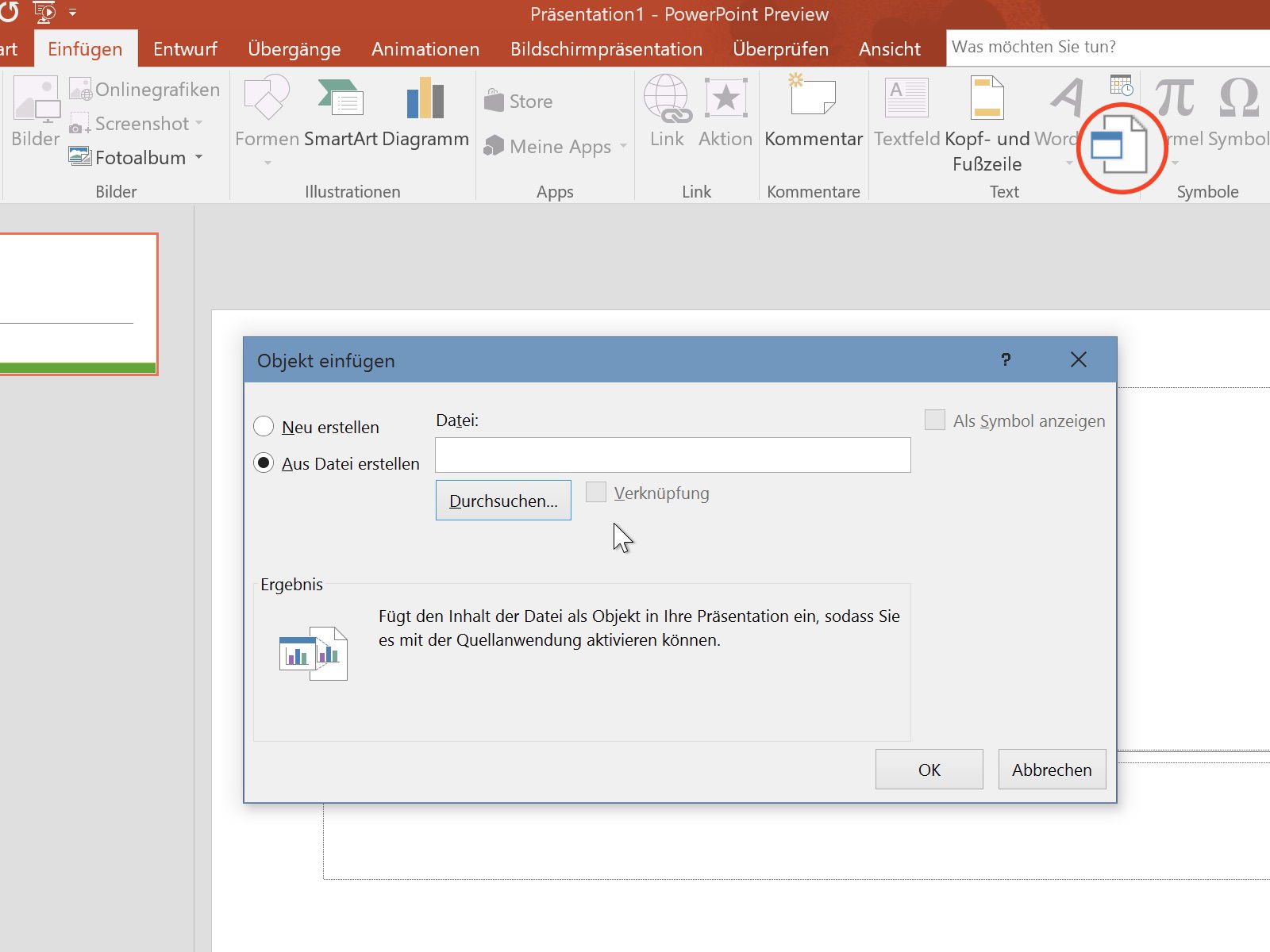Switch to the Ansicht tab
The image size is (1270, 952).
click(890, 48)
